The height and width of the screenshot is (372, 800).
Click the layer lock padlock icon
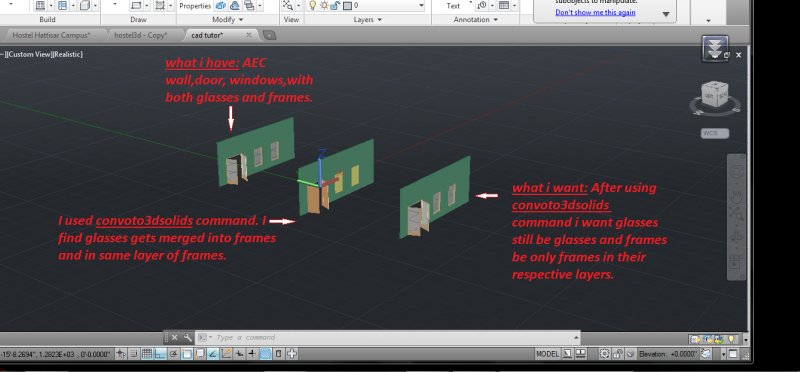[335, 6]
